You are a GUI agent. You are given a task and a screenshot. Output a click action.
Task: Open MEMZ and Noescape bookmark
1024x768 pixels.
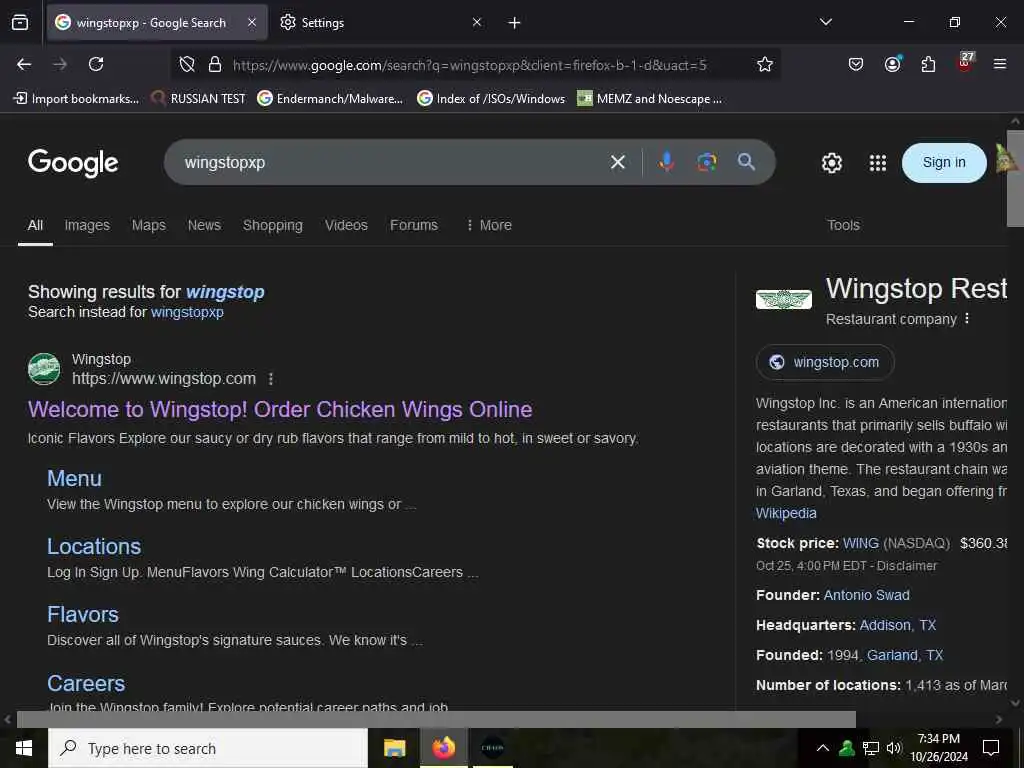coord(650,99)
